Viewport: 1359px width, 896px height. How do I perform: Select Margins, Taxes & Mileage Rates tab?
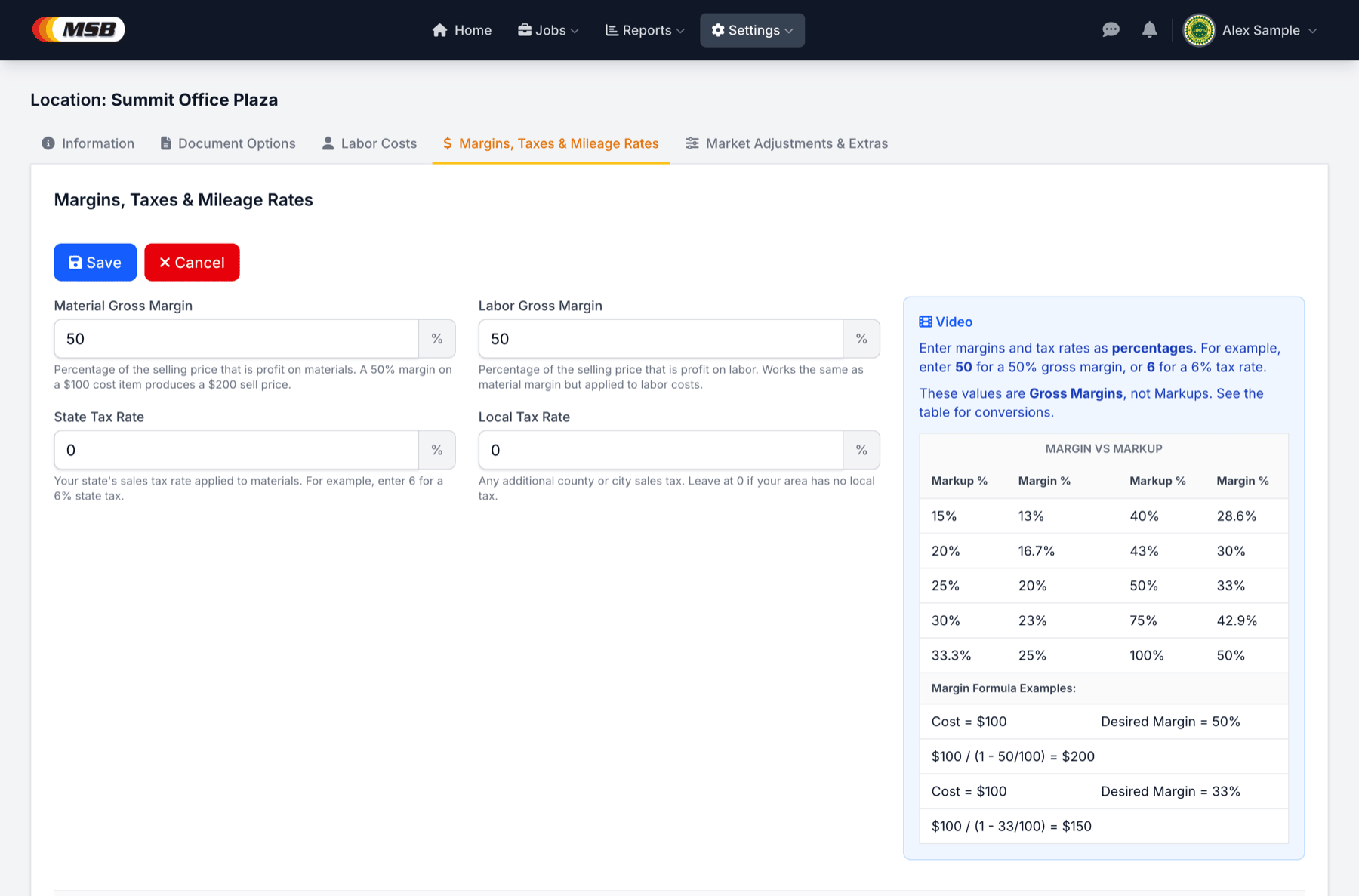pyautogui.click(x=550, y=143)
